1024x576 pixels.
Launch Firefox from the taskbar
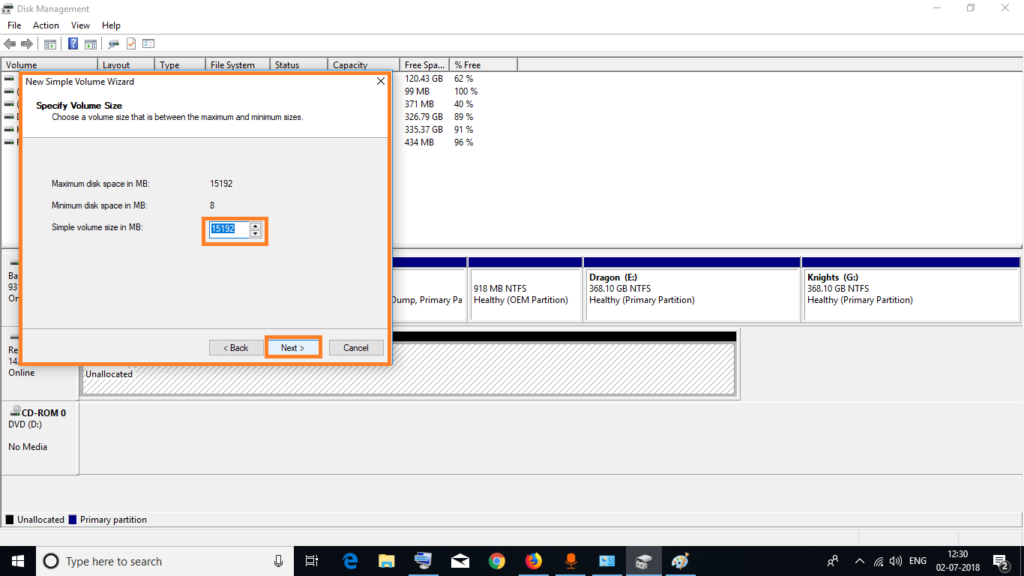click(x=533, y=561)
